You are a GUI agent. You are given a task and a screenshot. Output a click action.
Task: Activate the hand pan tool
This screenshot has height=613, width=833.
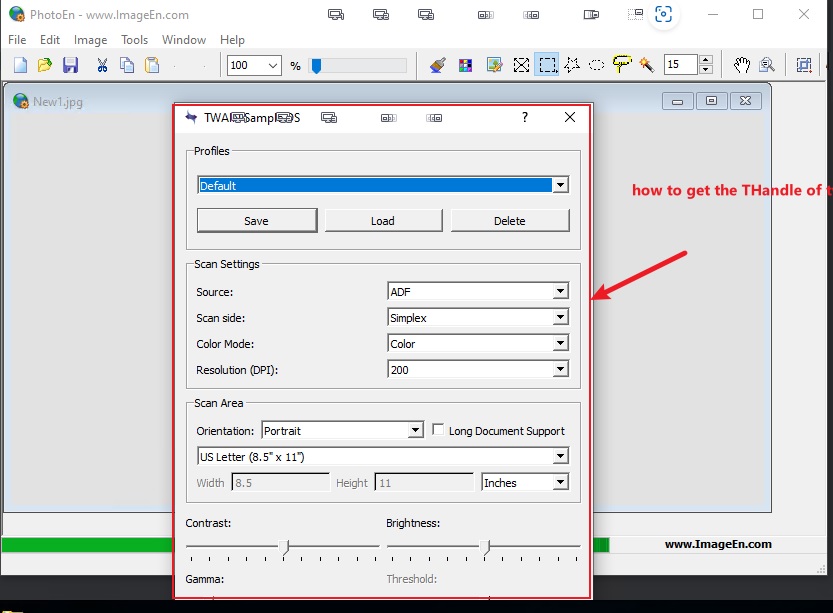[x=742, y=65]
